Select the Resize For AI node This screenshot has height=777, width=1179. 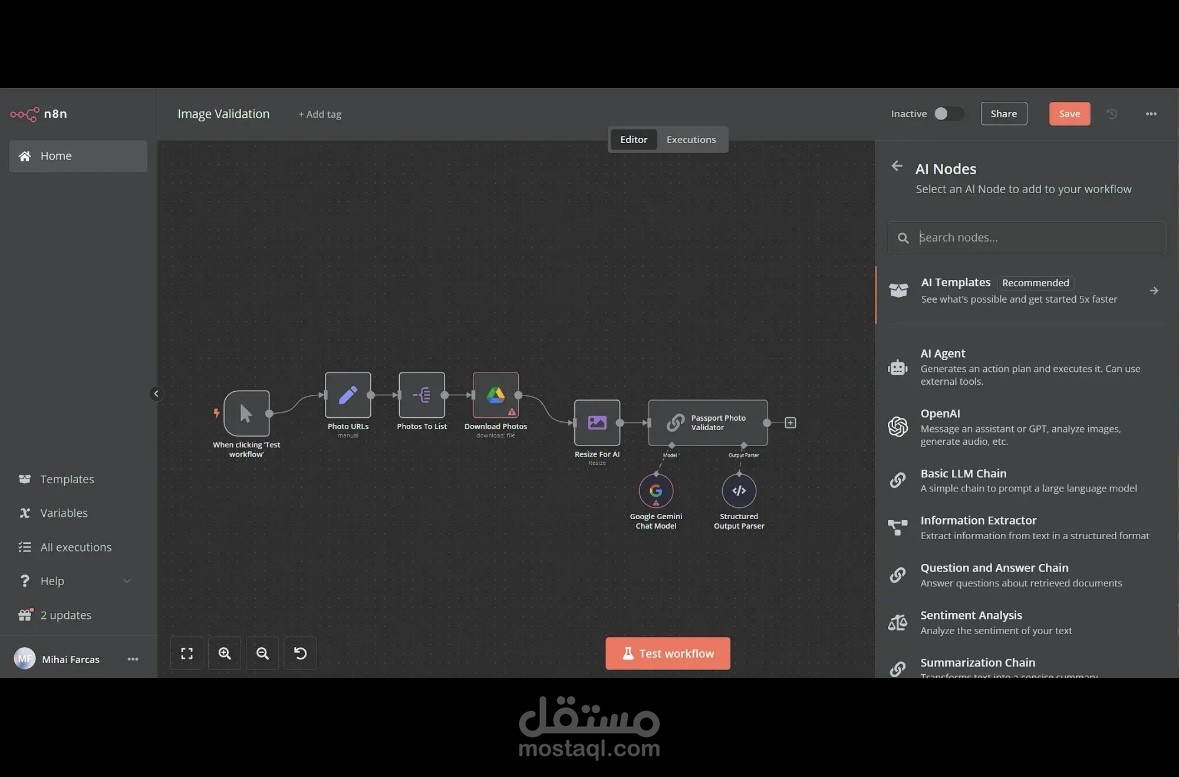pyautogui.click(x=597, y=423)
